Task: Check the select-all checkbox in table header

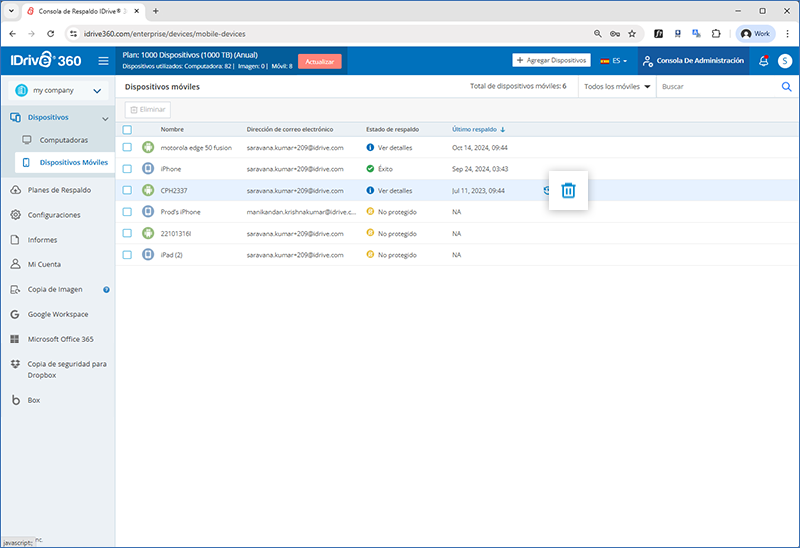Action: pyautogui.click(x=127, y=129)
